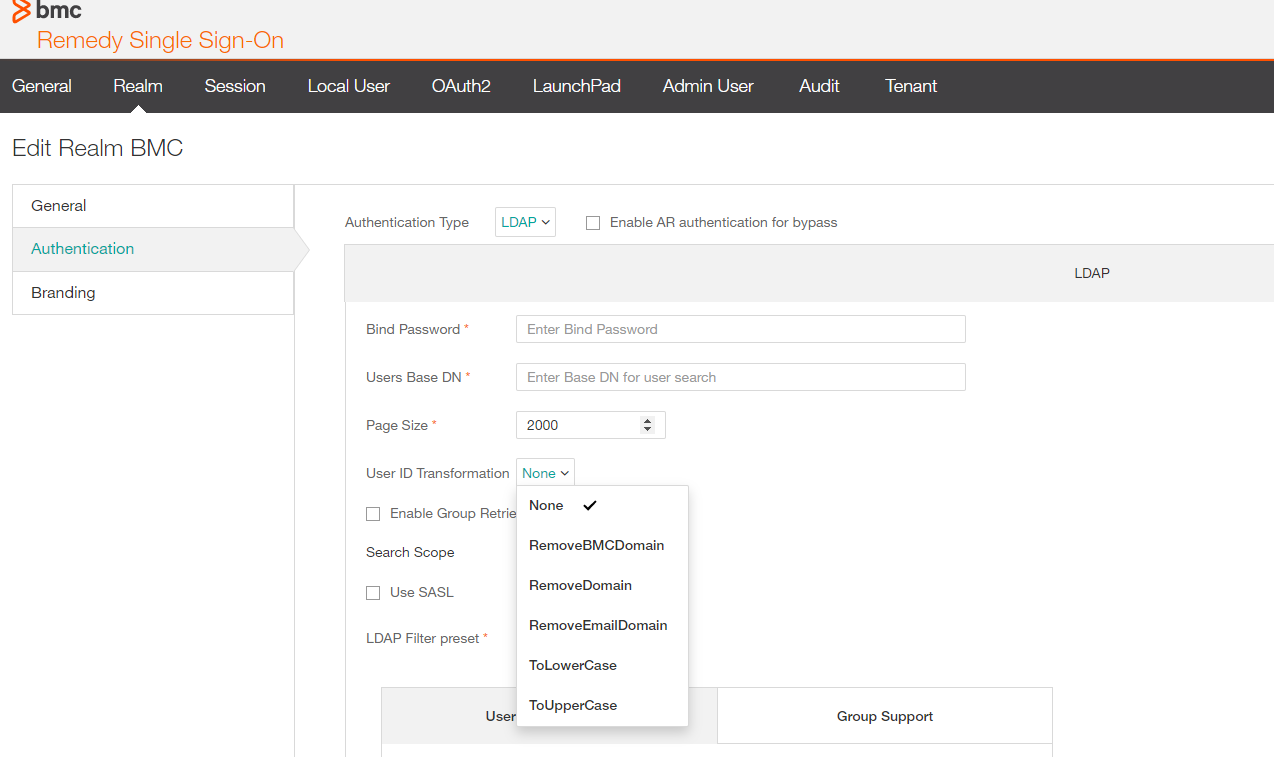Tick the Enable Group Retrieval checkbox
The height and width of the screenshot is (757, 1274).
click(373, 514)
